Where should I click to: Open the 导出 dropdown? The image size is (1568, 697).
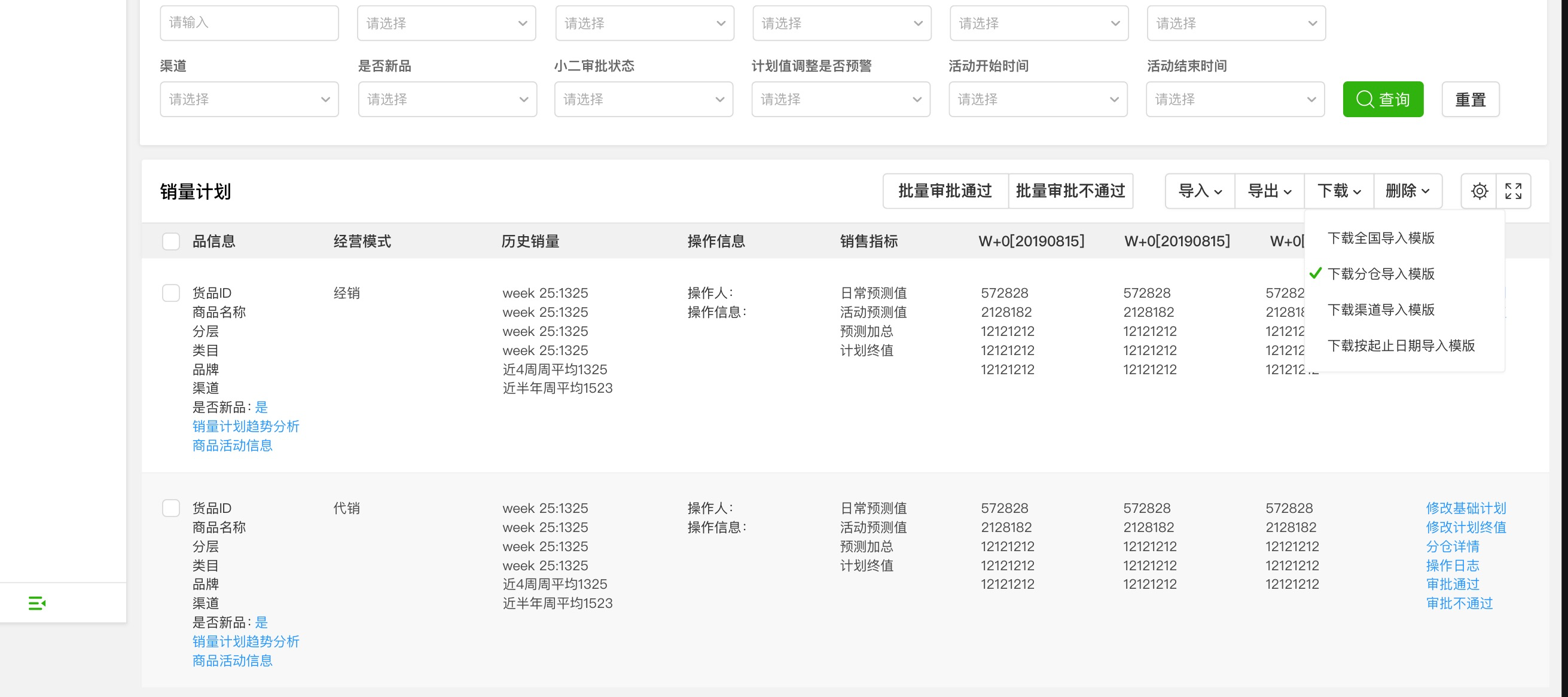tap(1270, 191)
